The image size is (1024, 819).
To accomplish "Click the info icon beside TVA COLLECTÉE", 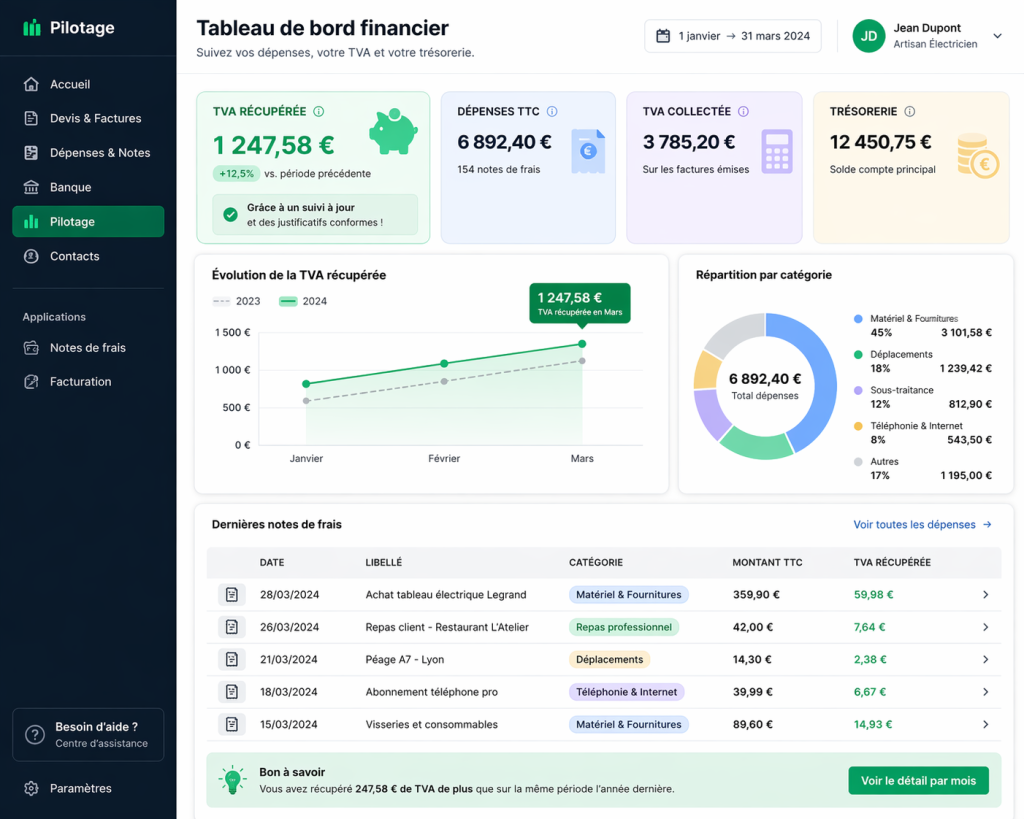I will 743,112.
